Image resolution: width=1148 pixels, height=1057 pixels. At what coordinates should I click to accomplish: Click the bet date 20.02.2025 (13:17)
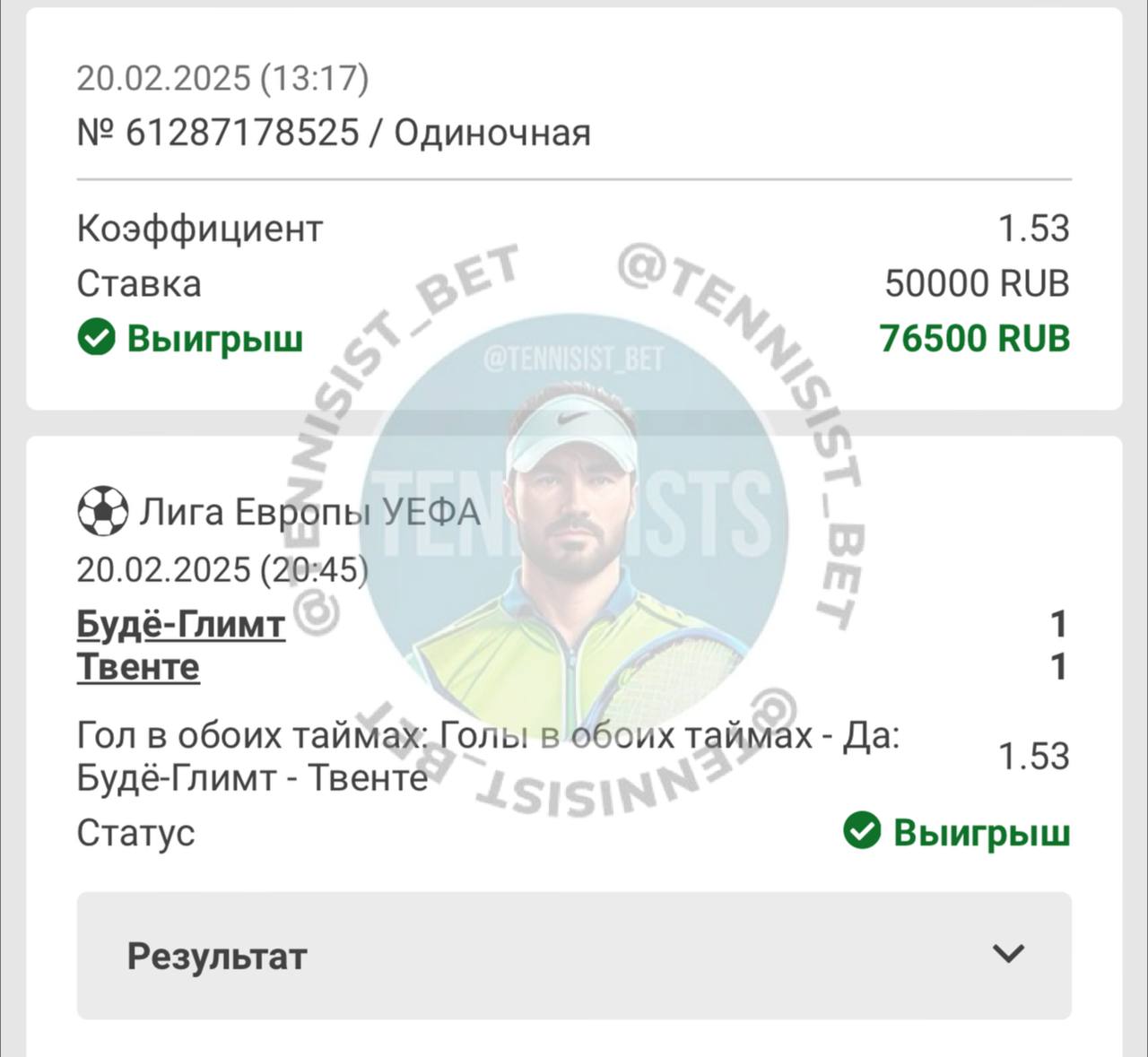coord(222,78)
